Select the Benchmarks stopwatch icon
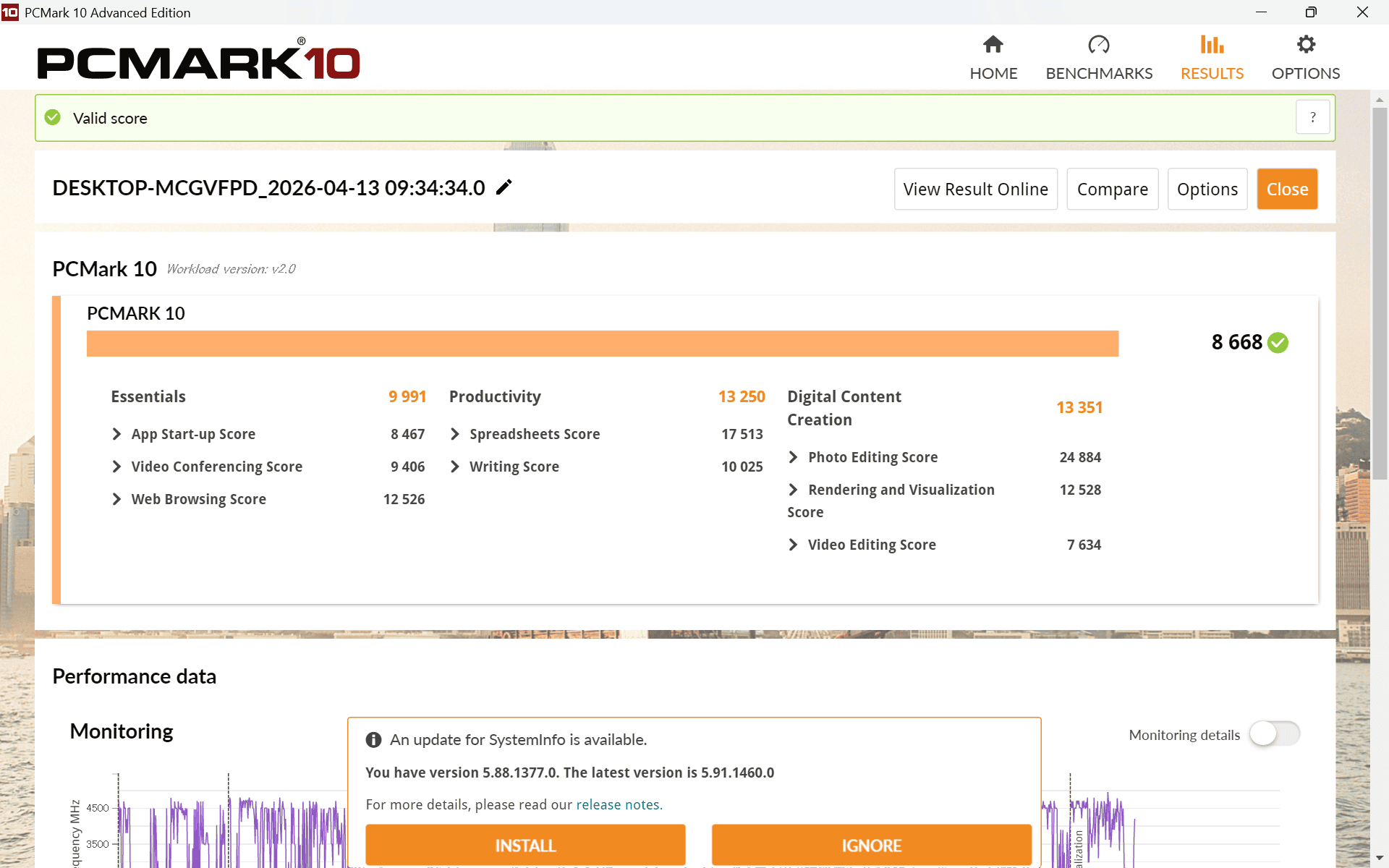The width and height of the screenshot is (1389, 868). click(x=1098, y=44)
